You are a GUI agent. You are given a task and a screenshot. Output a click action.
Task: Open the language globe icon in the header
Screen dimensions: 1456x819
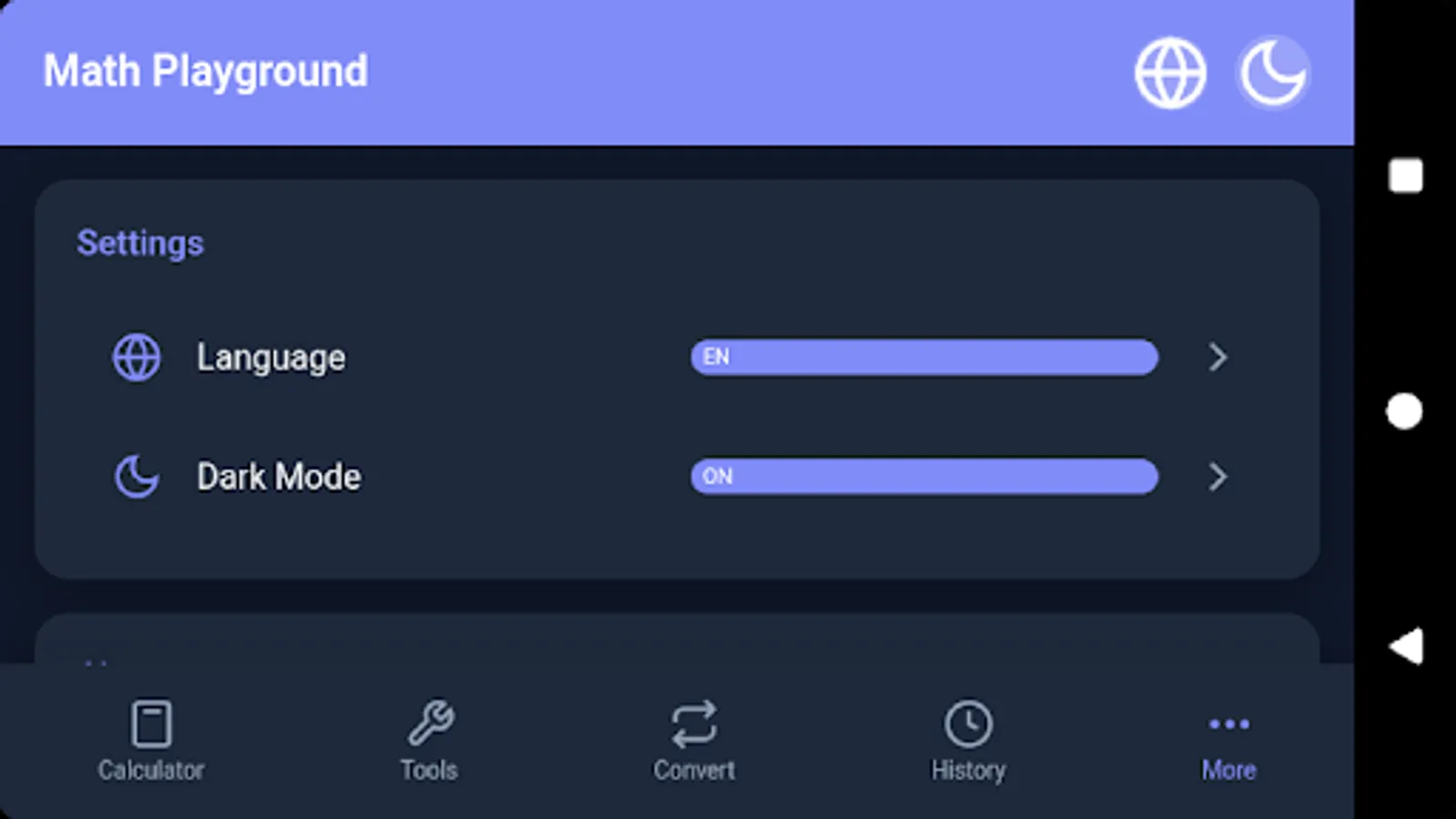point(1170,72)
